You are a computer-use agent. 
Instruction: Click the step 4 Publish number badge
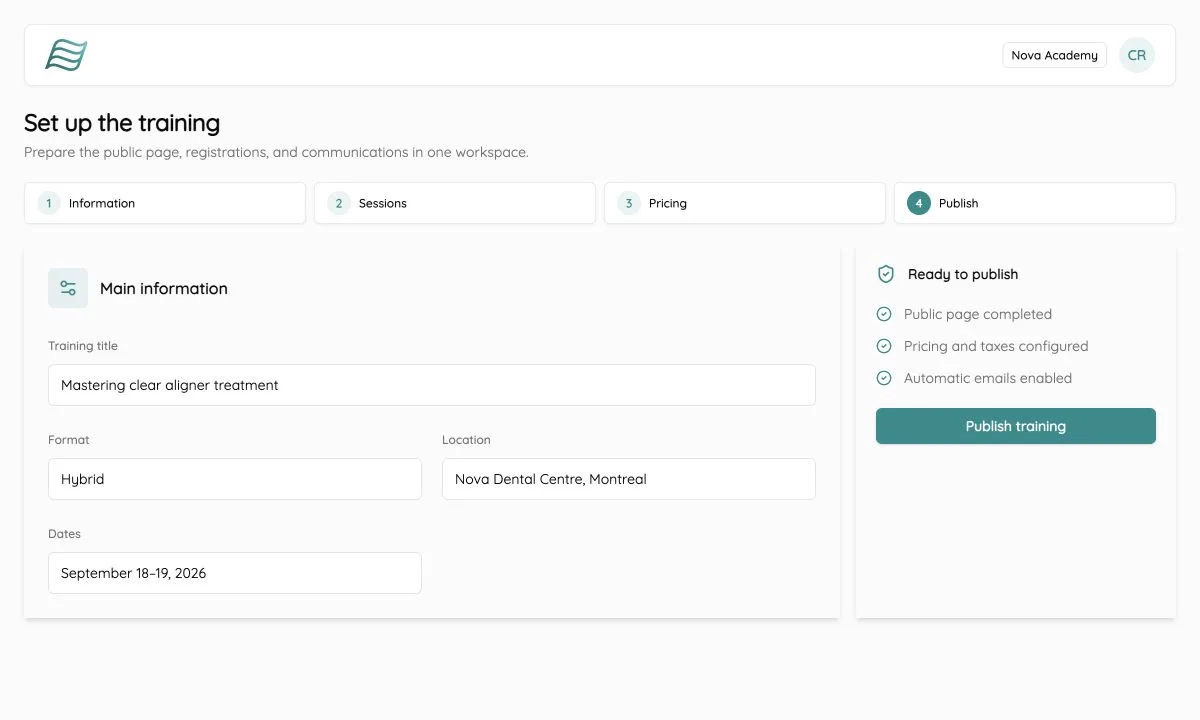tap(919, 203)
